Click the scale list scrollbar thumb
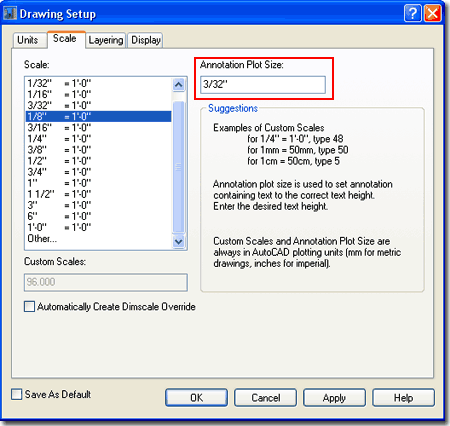 pos(179,167)
